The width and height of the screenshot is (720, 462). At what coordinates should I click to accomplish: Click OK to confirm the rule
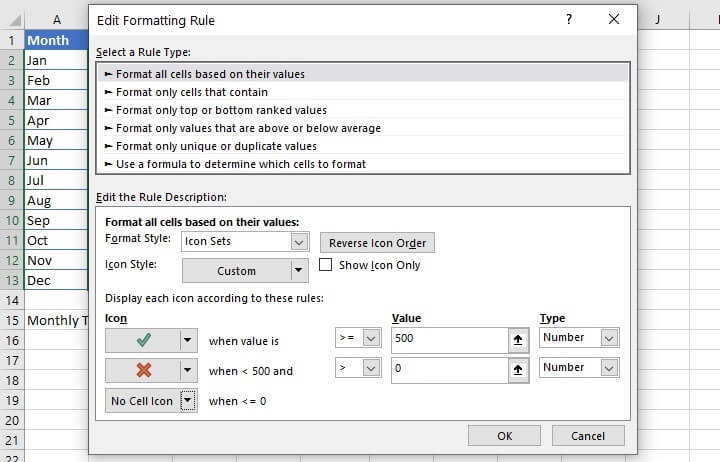tap(504, 435)
